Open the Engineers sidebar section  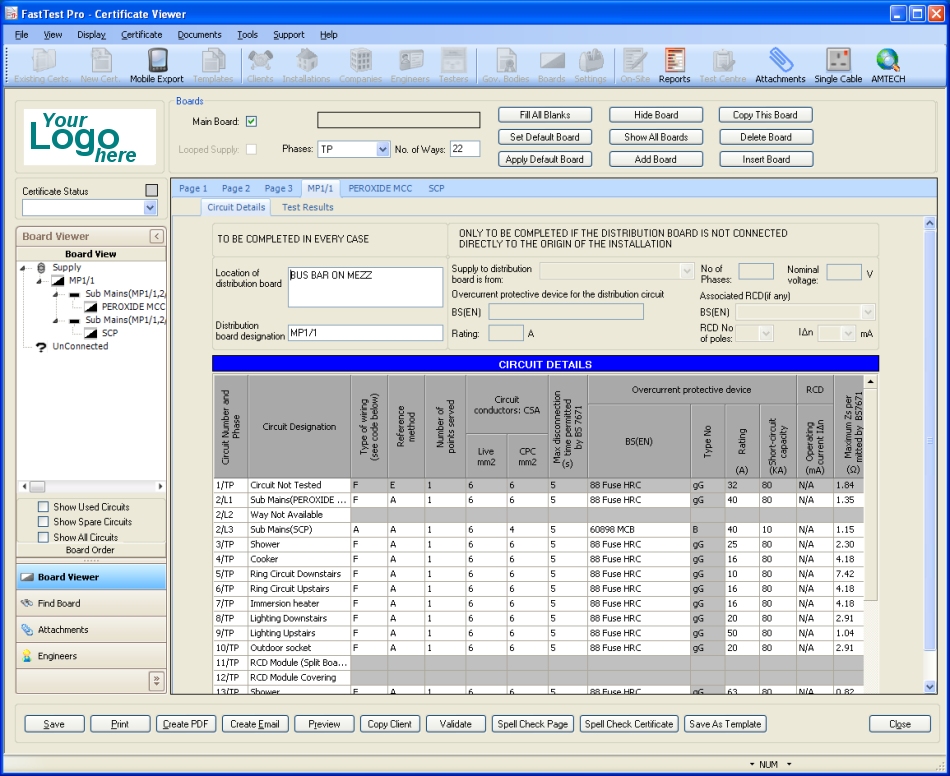[x=91, y=656]
